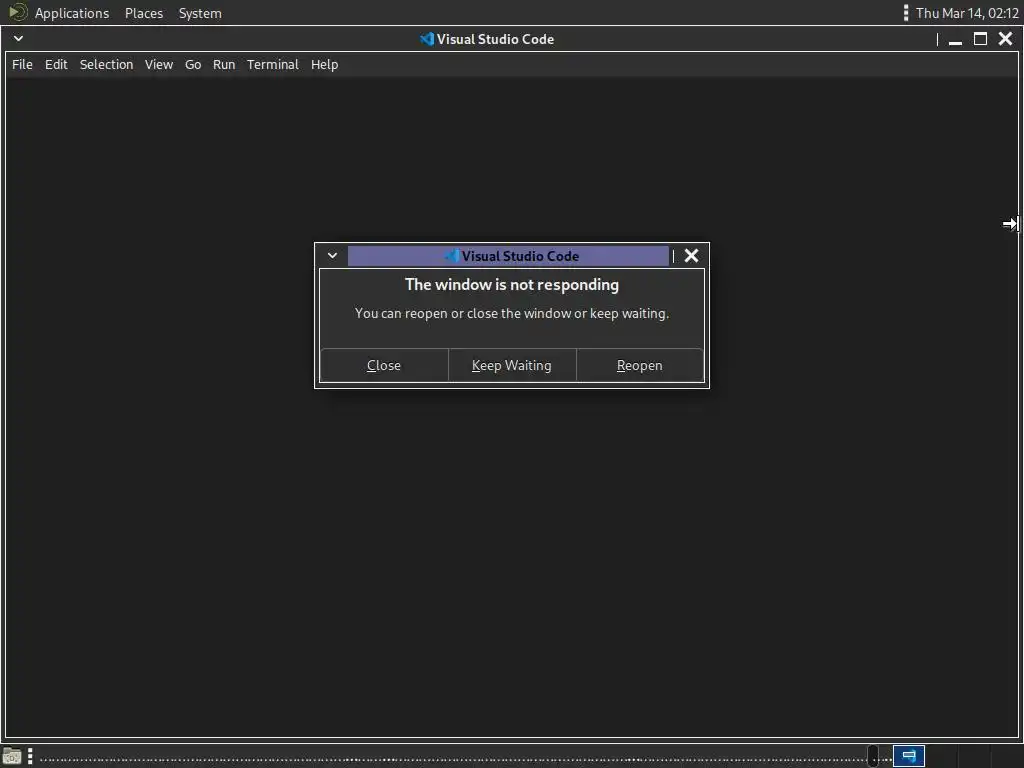Open the Go menu
Viewport: 1024px width, 768px height.
point(193,65)
